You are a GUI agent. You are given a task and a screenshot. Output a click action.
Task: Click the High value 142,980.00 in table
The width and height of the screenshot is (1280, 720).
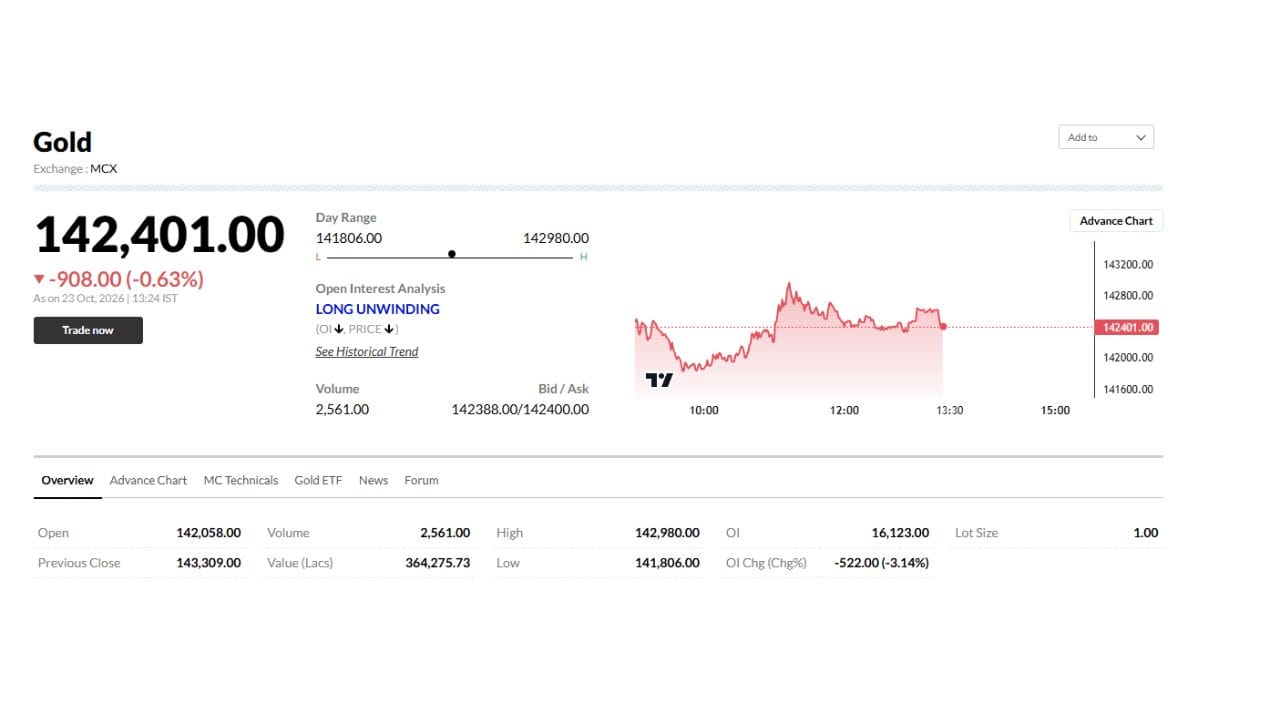[x=667, y=533]
